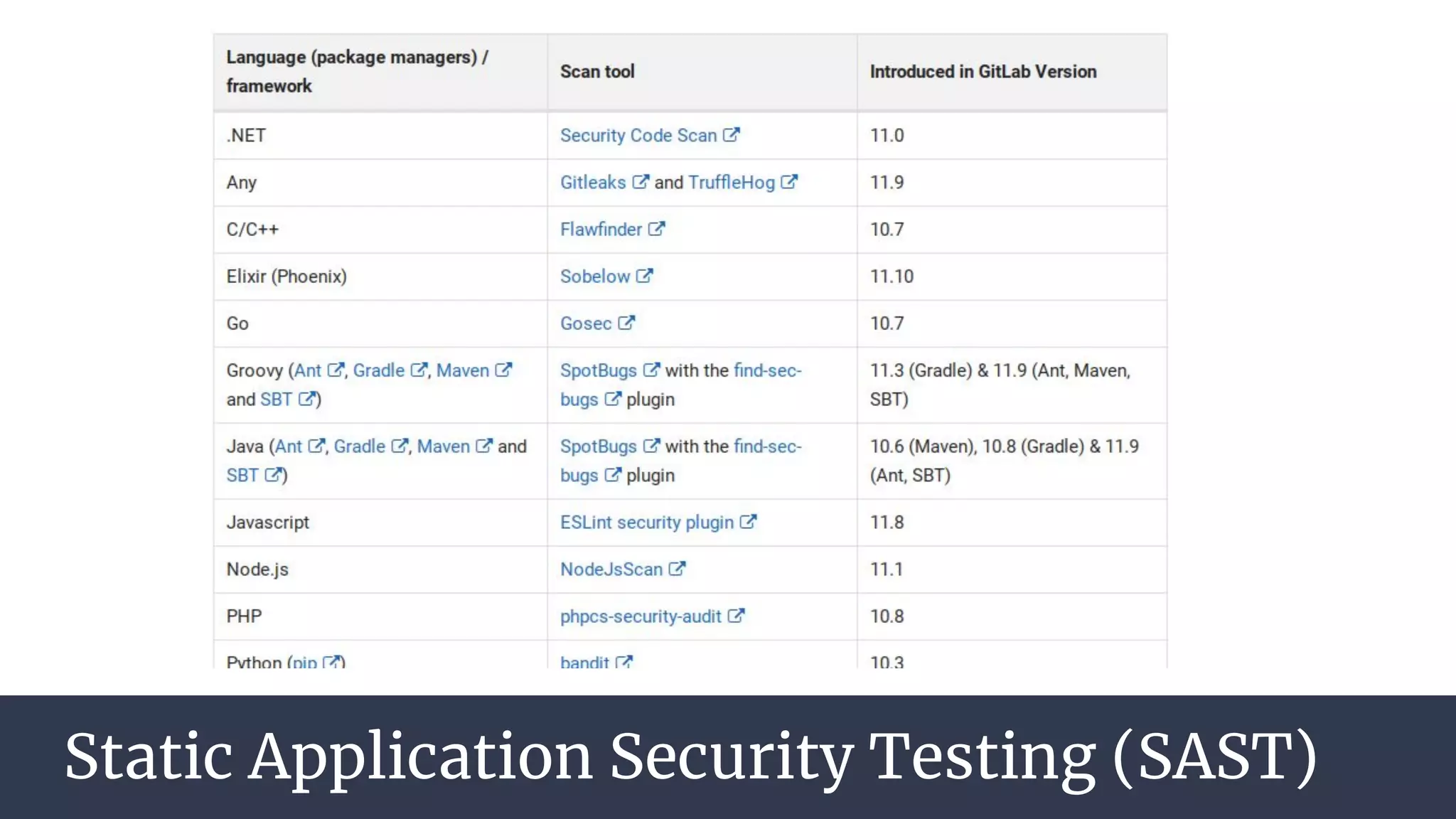
Task: Open the TruffleHog link
Action: [x=732, y=182]
